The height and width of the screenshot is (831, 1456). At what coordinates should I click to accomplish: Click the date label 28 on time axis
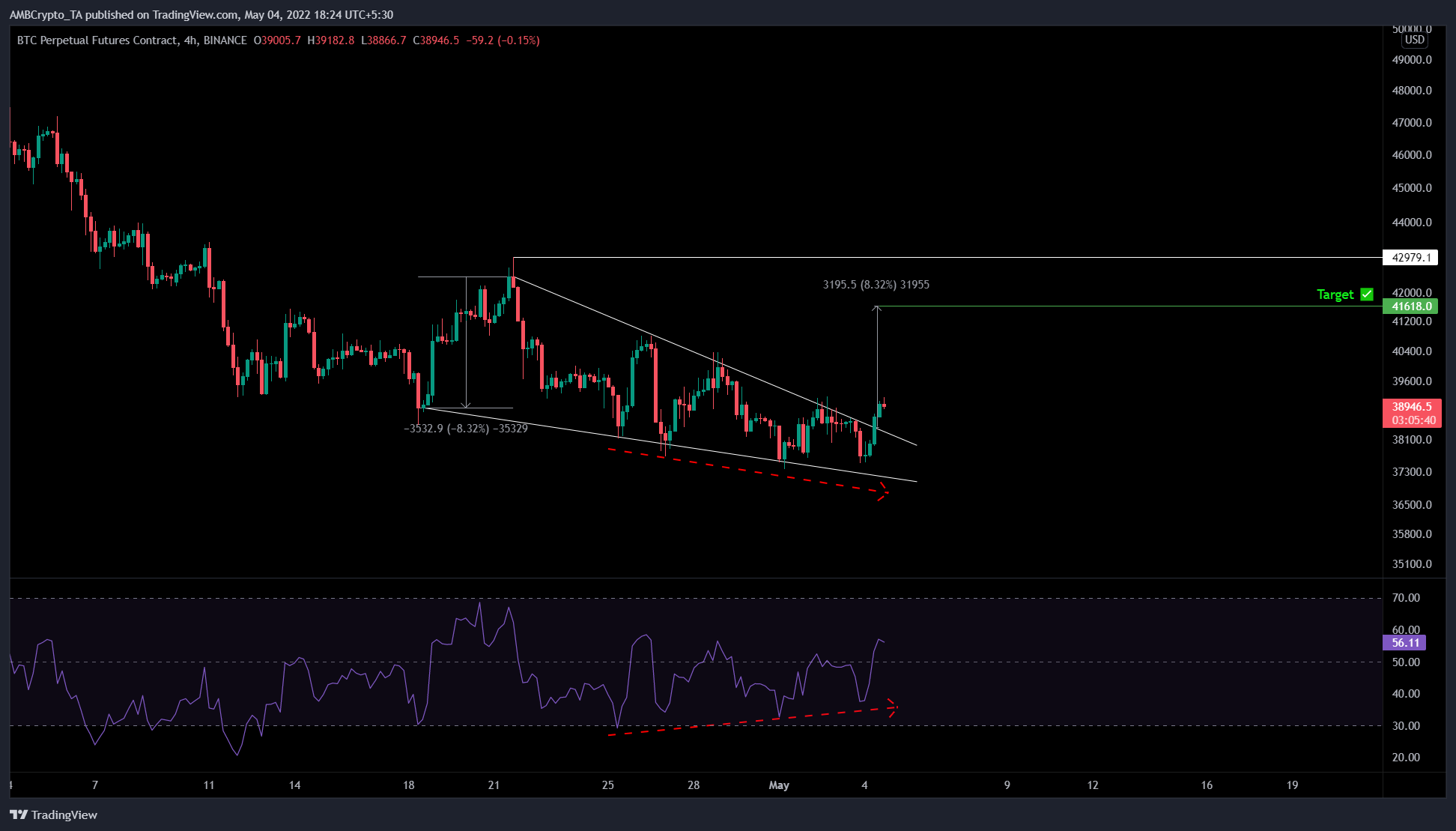[694, 785]
